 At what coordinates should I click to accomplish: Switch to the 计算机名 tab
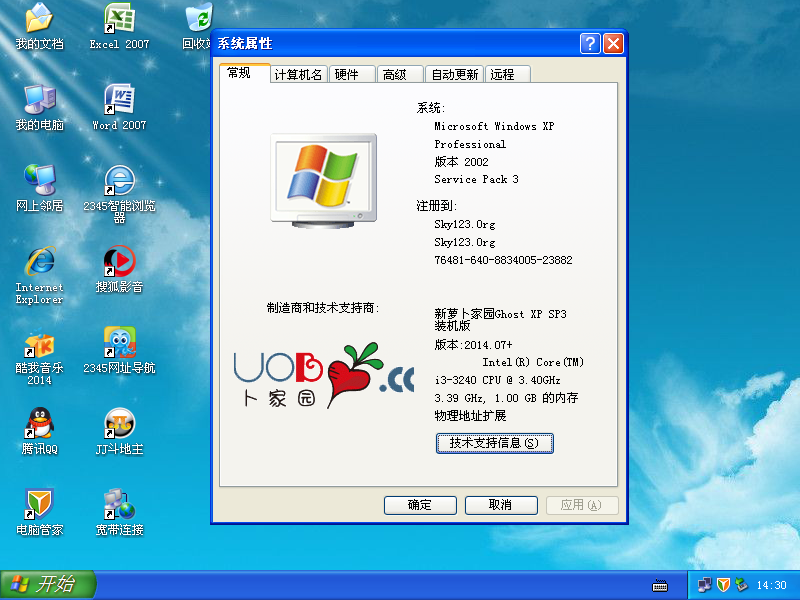tap(298, 74)
